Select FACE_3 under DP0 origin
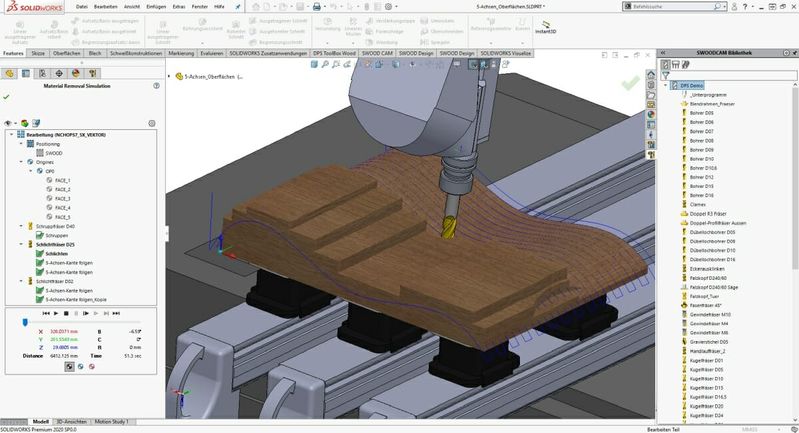Screen dimensions: 799x433 [x=62, y=198]
